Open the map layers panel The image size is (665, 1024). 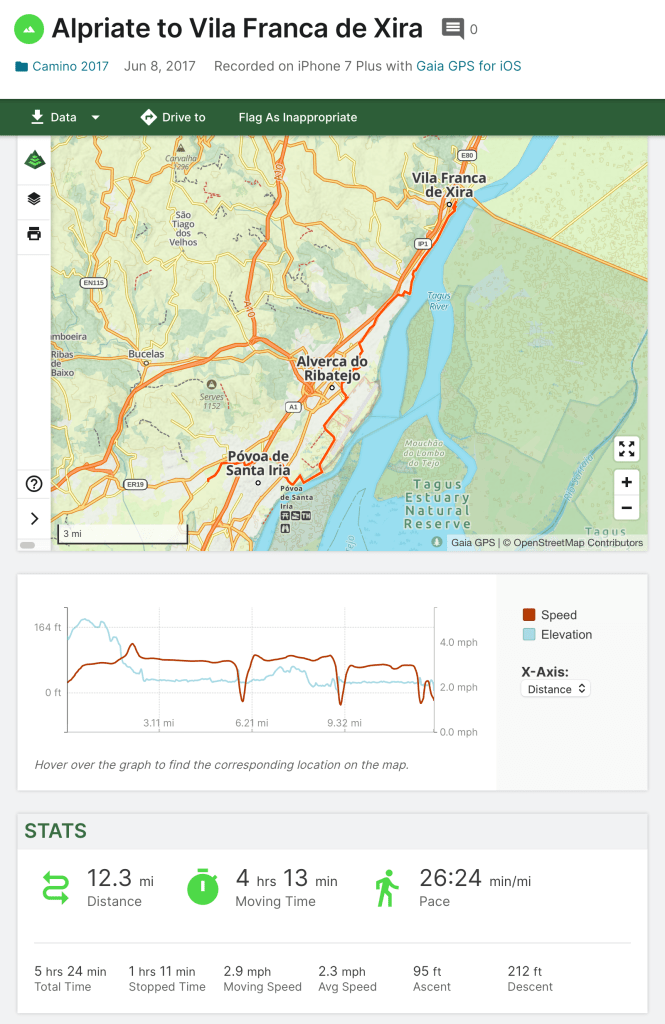pyautogui.click(x=34, y=198)
